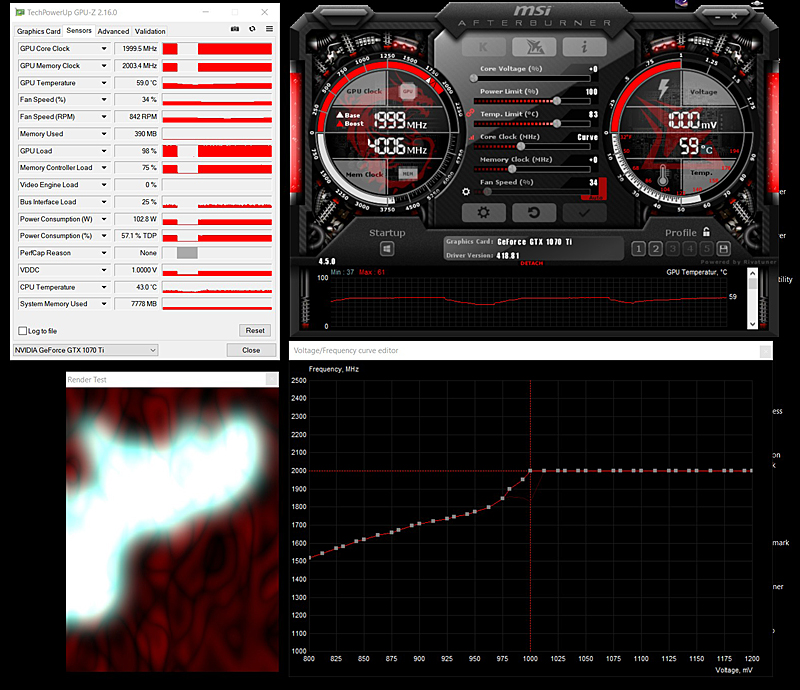
Task: Click the Core Clock slider handle
Action: click(x=521, y=146)
